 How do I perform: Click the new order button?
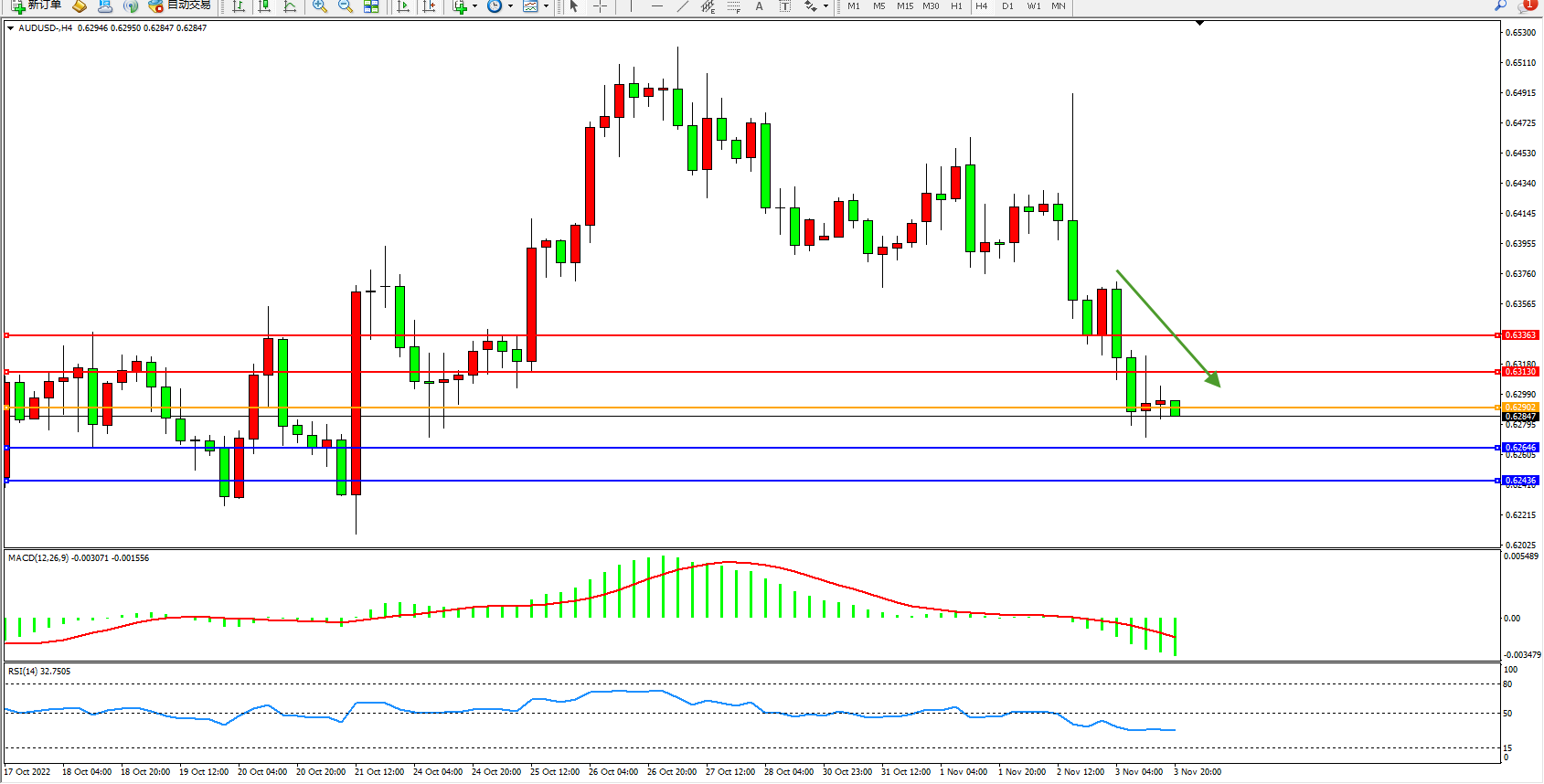pos(37,5)
